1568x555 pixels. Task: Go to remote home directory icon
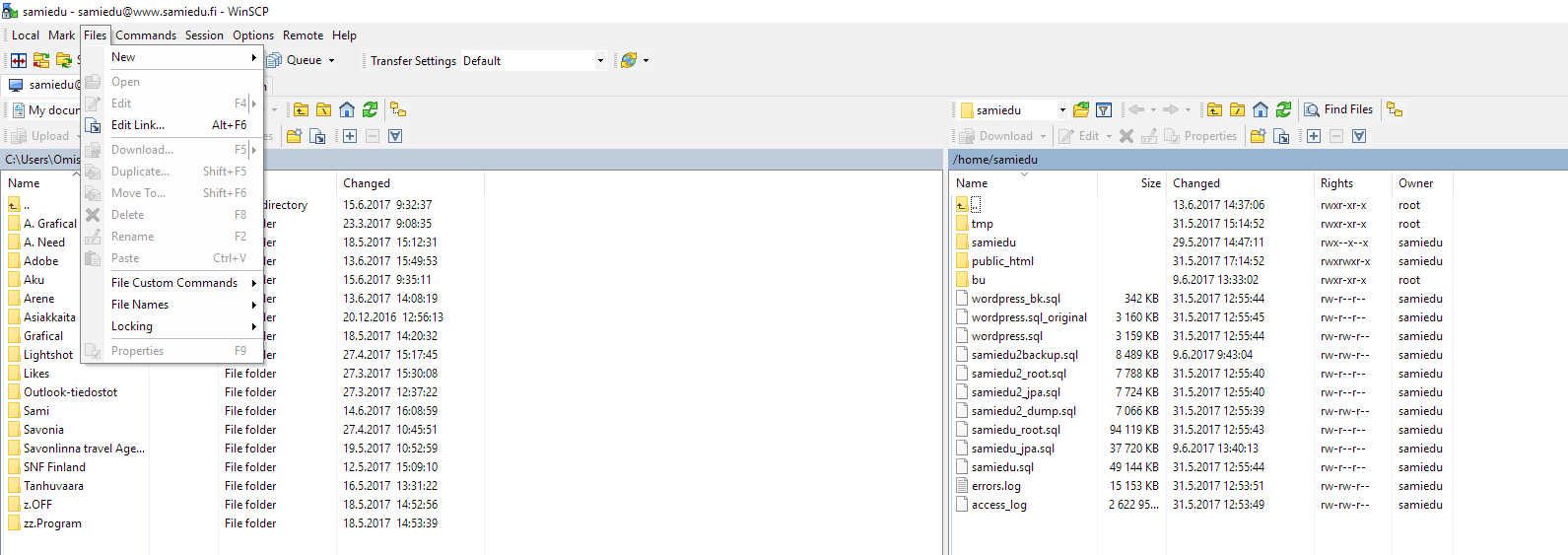click(x=1261, y=109)
